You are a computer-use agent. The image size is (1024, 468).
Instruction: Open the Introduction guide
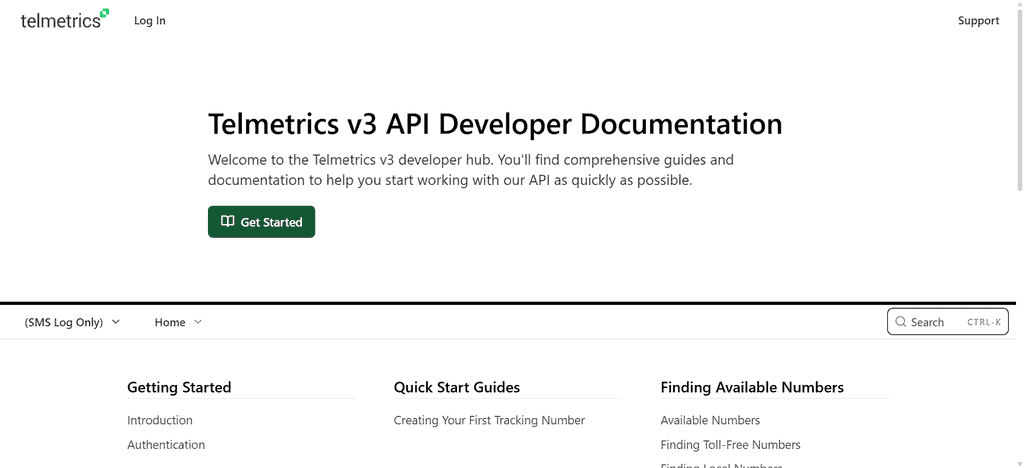point(160,420)
